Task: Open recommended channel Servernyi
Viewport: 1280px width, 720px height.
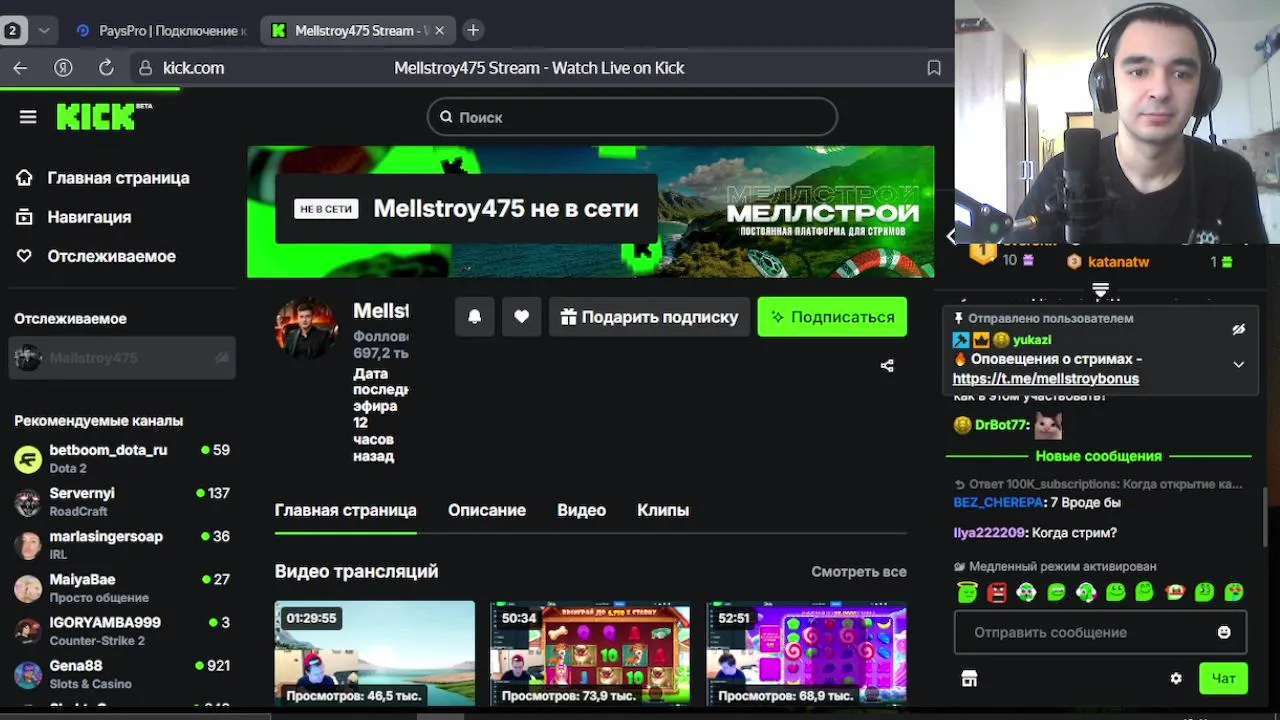Action: point(122,501)
